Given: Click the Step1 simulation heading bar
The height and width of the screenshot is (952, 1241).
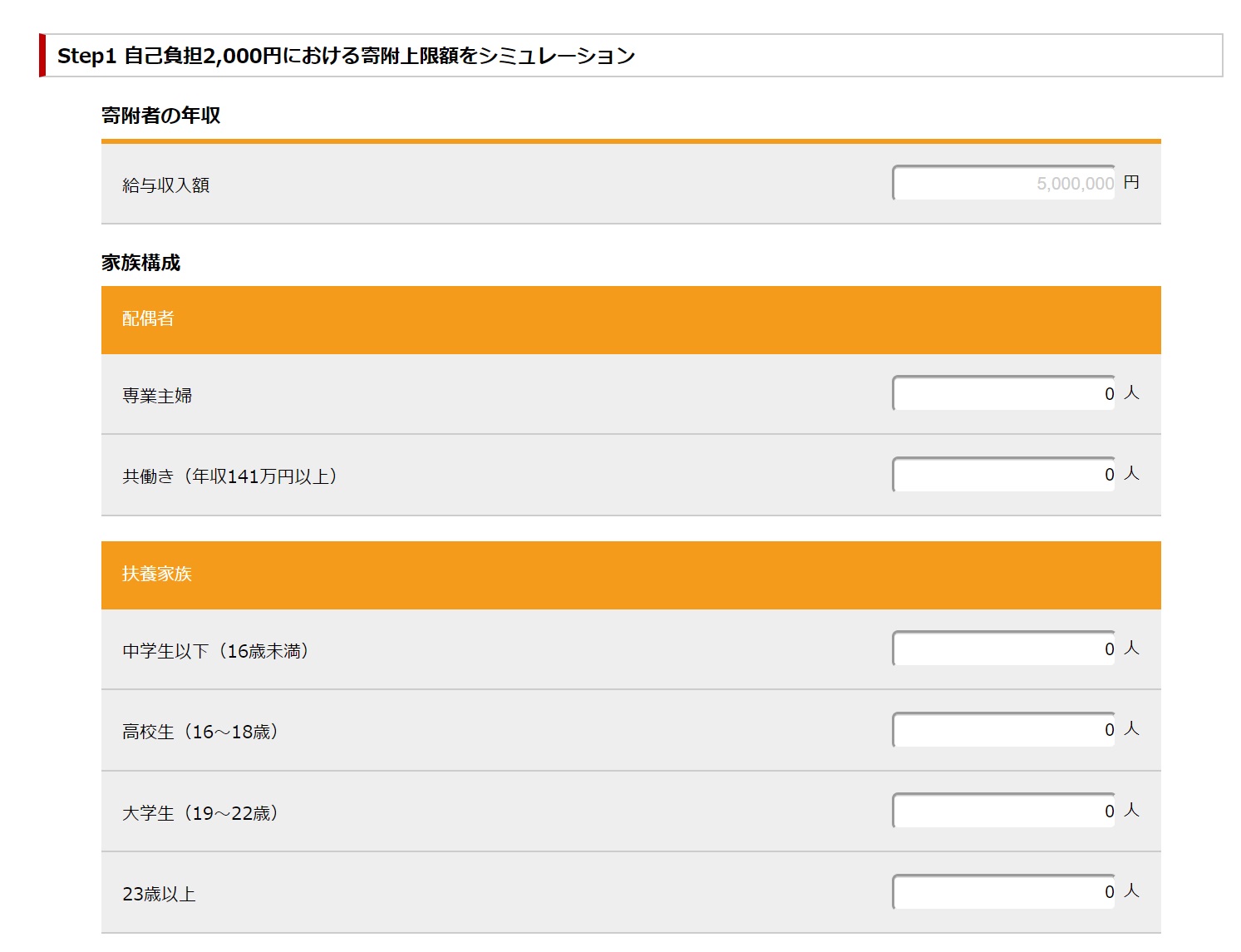Looking at the screenshot, I should click(x=346, y=56).
